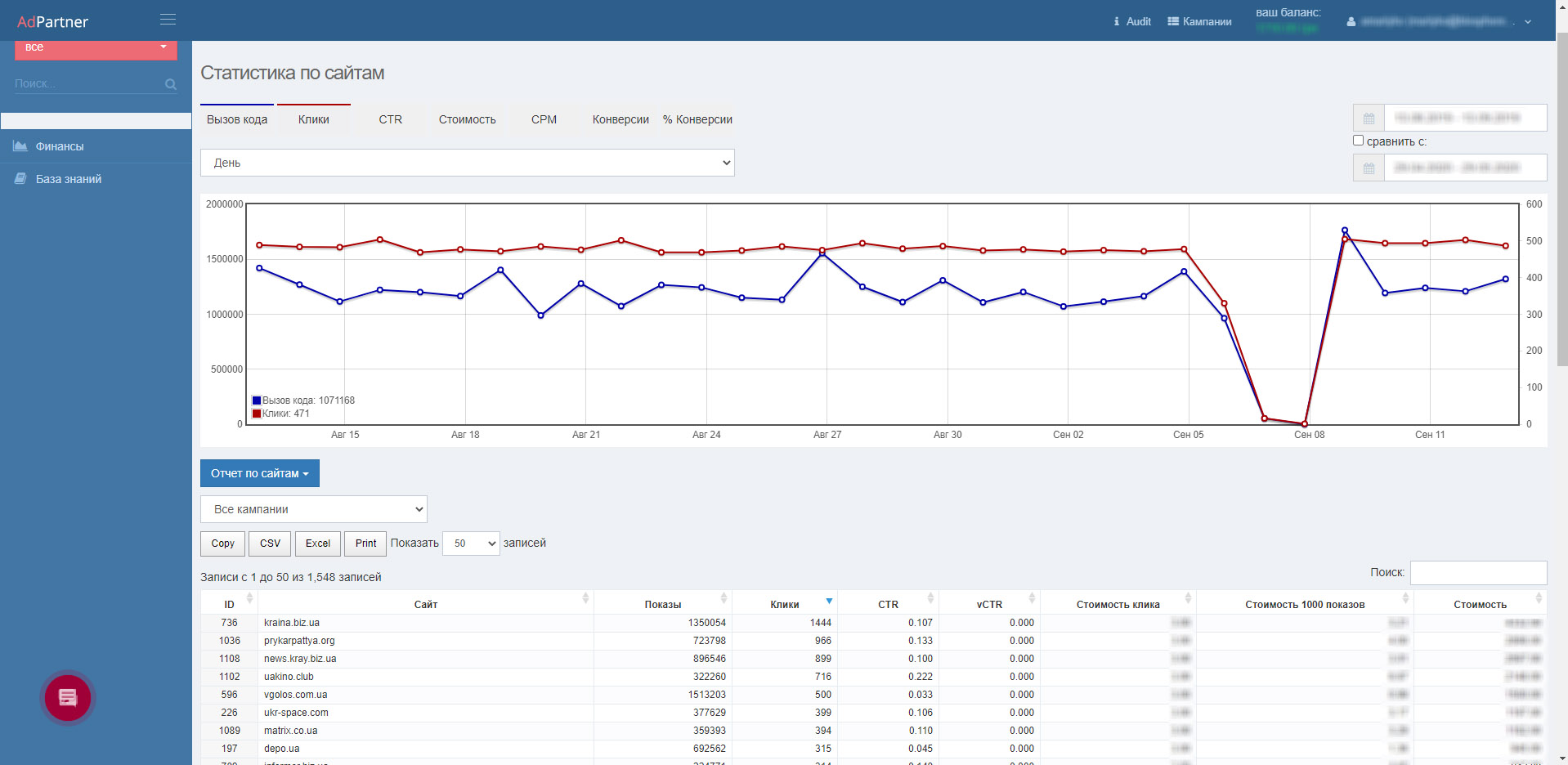Click the Отчет по сайтам button
The width and height of the screenshot is (1568, 765).
click(x=259, y=473)
